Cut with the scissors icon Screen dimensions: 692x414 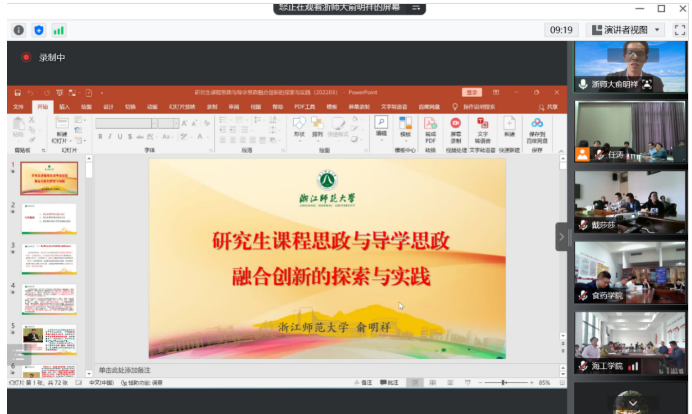(x=32, y=120)
